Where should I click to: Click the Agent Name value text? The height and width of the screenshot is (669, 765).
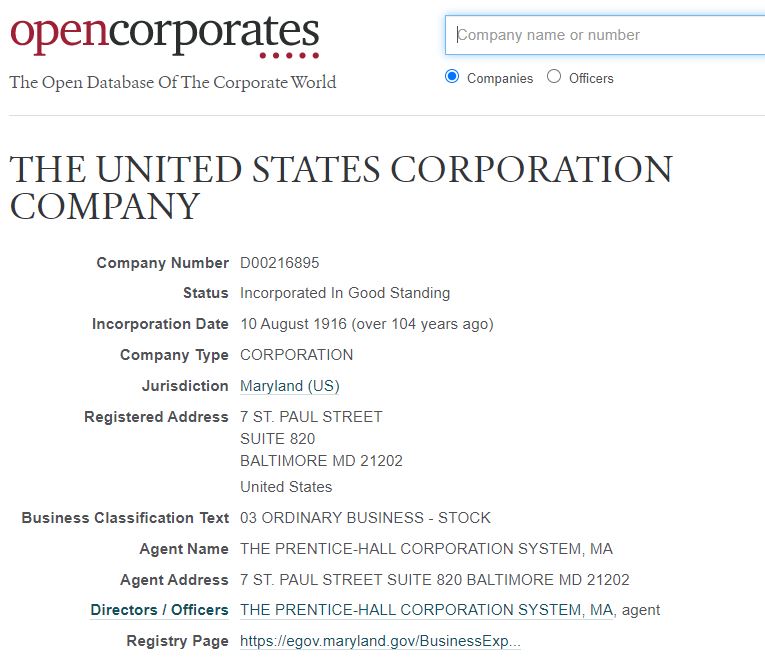[426, 549]
